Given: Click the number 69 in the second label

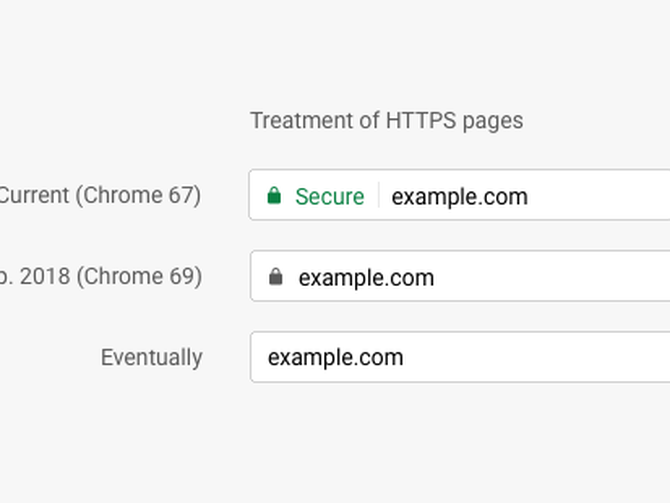Looking at the screenshot, I should [182, 277].
